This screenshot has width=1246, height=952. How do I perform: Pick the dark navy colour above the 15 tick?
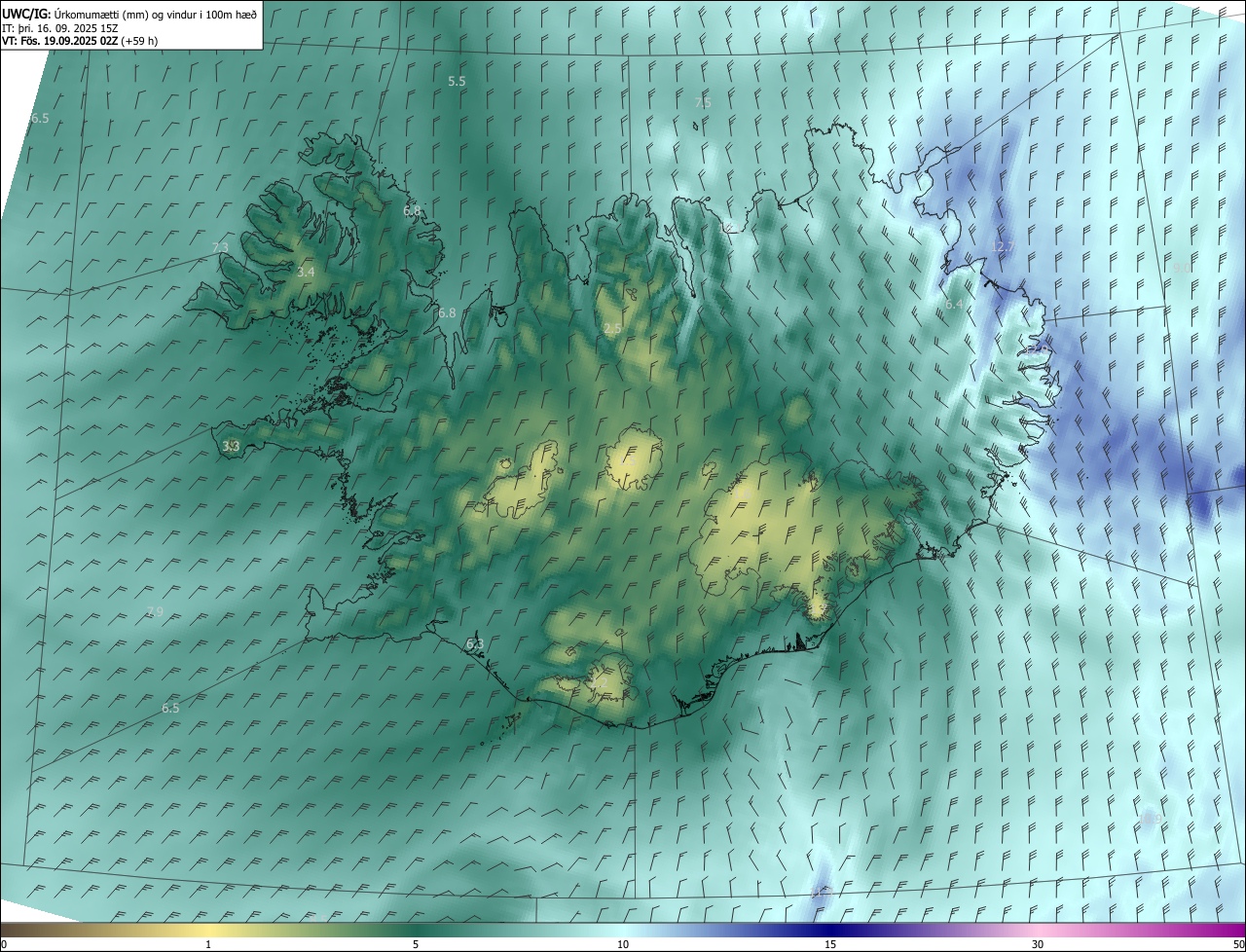coord(830,930)
